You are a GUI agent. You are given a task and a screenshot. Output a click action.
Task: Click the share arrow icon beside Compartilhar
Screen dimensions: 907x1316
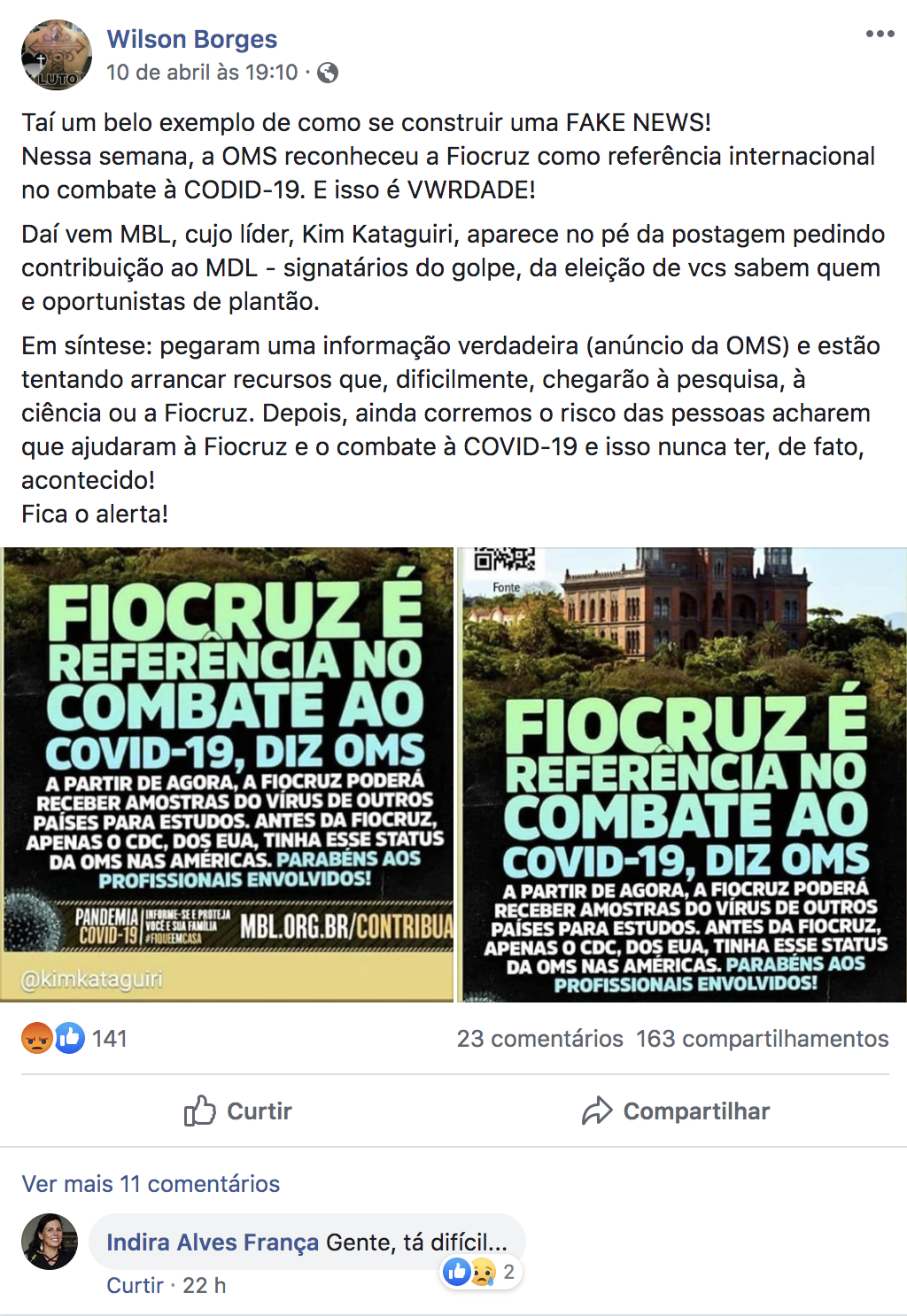pos(597,1111)
